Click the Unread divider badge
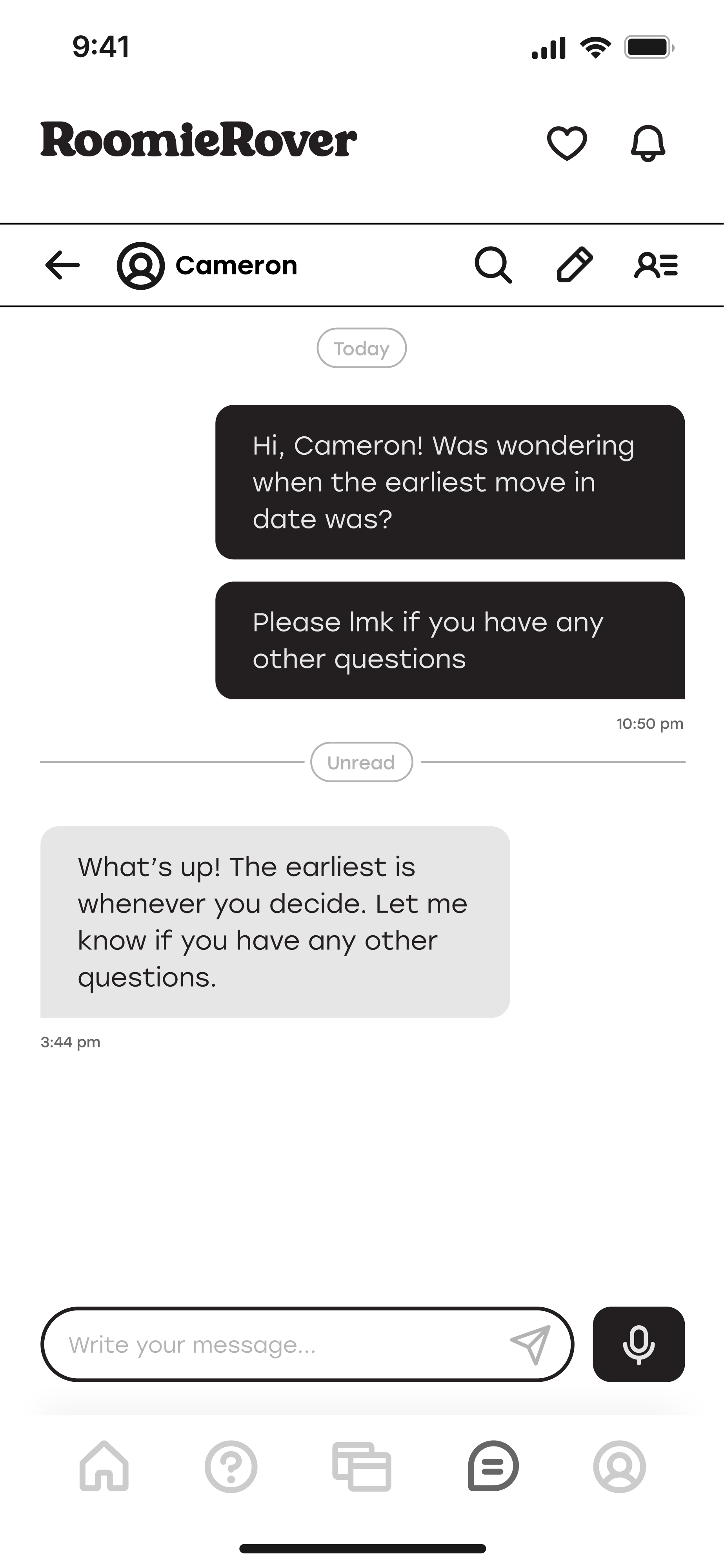 coord(362,762)
